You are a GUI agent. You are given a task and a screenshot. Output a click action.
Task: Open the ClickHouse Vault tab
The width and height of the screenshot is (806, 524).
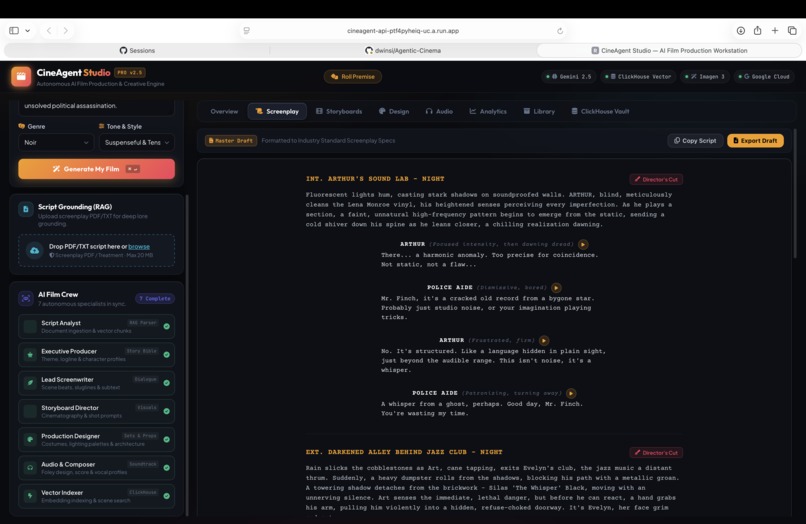click(x=600, y=112)
